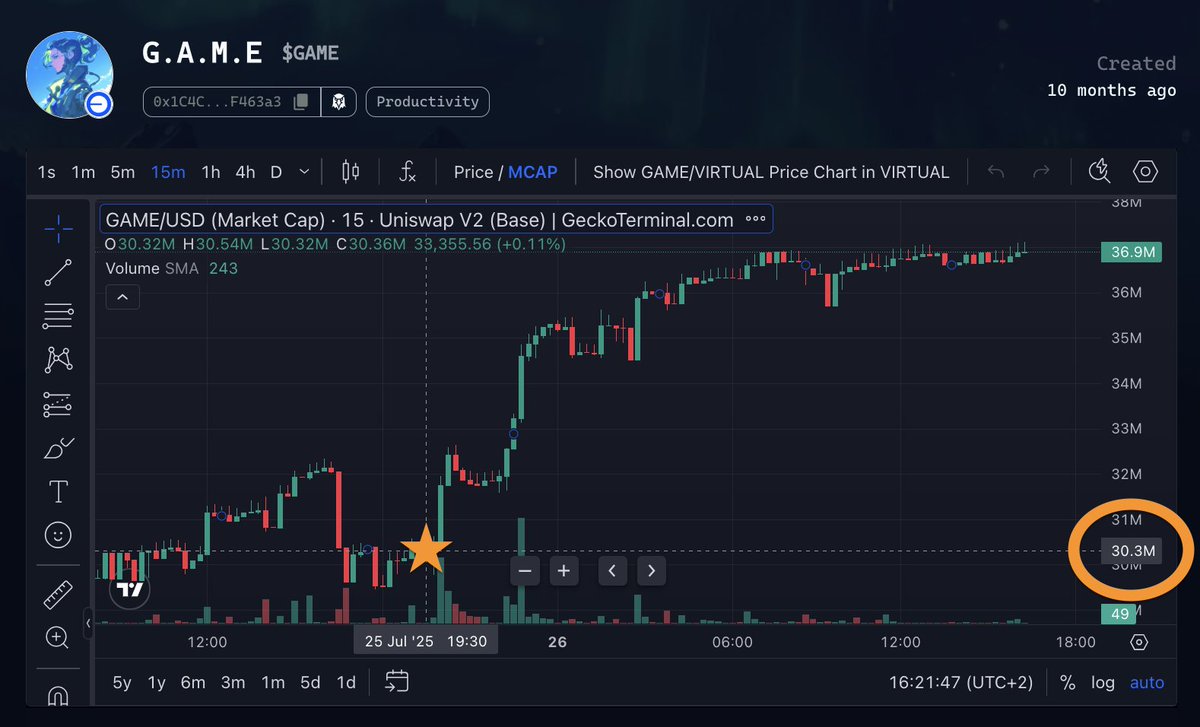Activate the zoom in tool
The width and height of the screenshot is (1200, 727).
click(x=58, y=638)
